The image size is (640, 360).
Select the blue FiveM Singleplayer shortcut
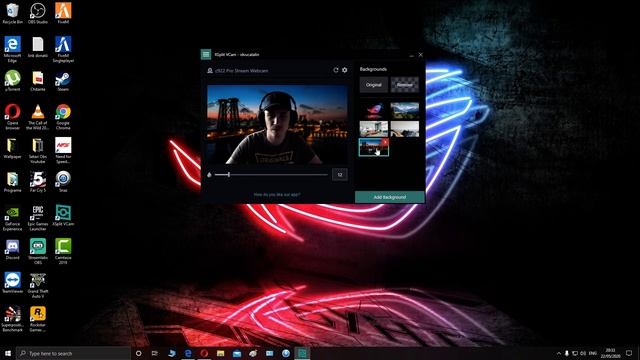(x=63, y=49)
